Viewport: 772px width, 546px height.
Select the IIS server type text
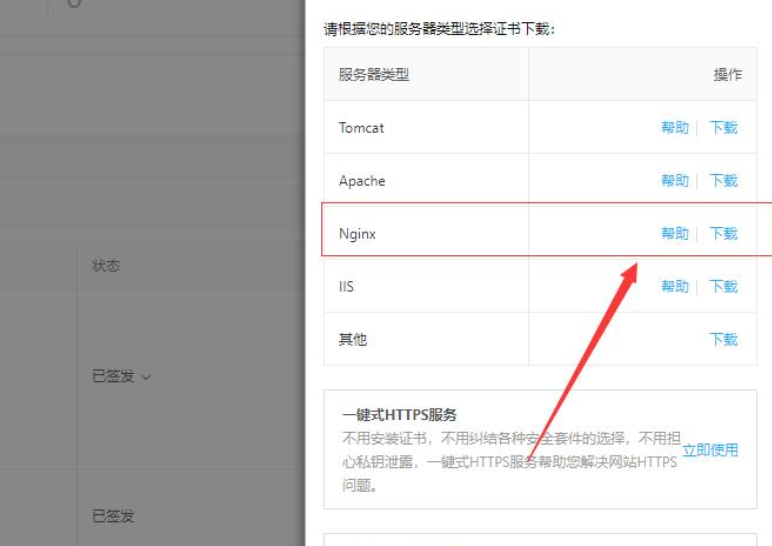tap(346, 287)
